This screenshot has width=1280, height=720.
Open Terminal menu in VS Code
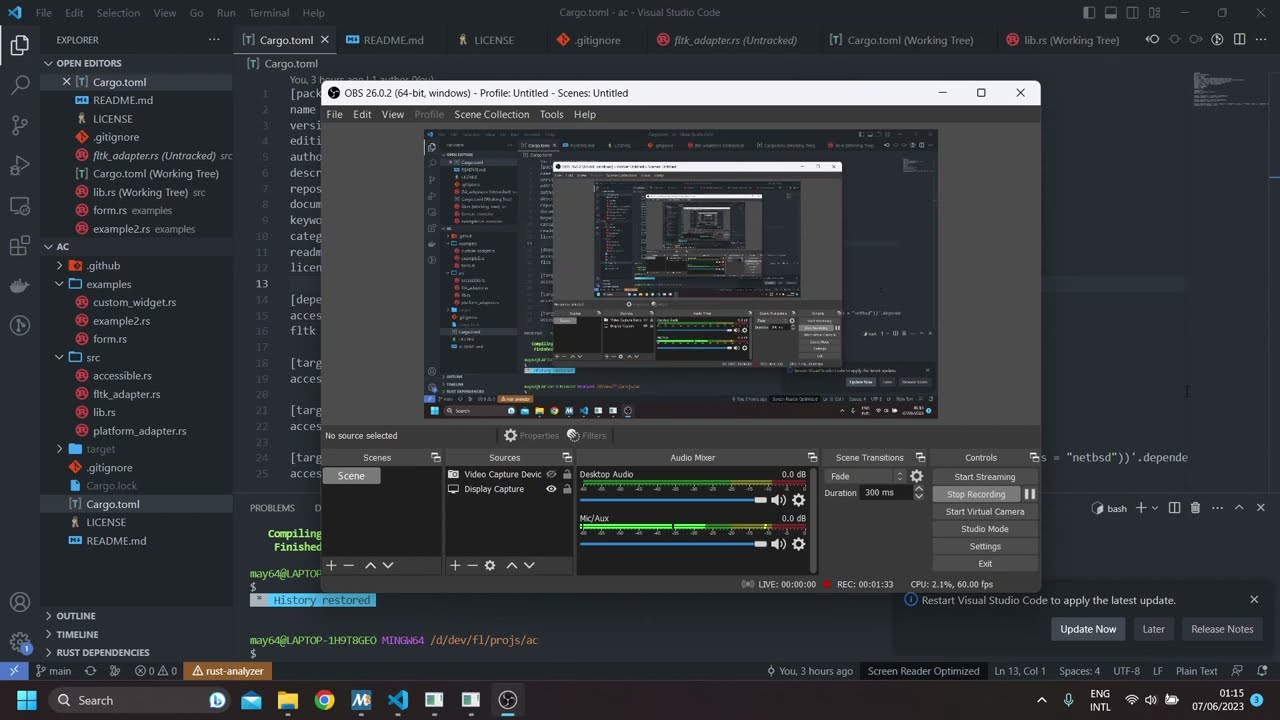pos(269,13)
